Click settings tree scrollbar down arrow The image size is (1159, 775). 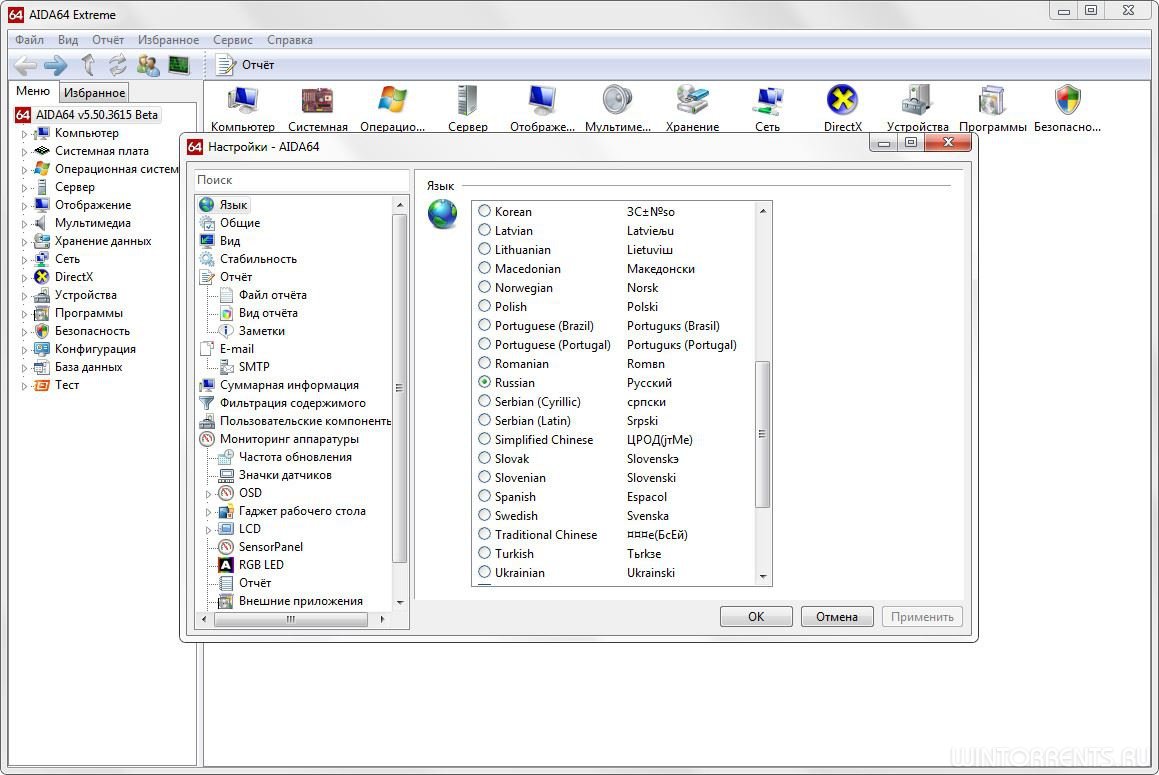pos(400,603)
